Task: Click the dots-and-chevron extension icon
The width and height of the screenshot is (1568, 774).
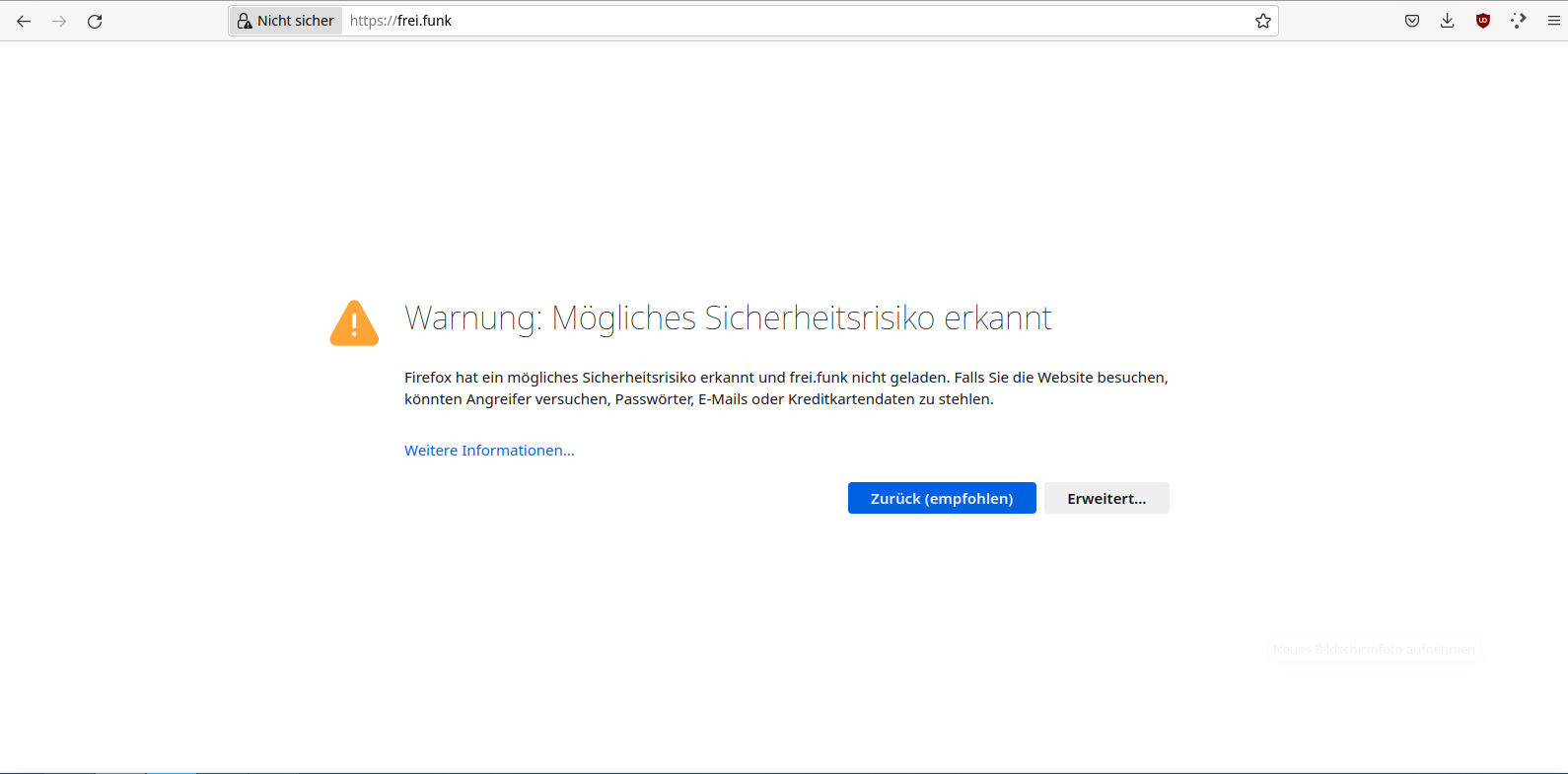Action: (1518, 21)
